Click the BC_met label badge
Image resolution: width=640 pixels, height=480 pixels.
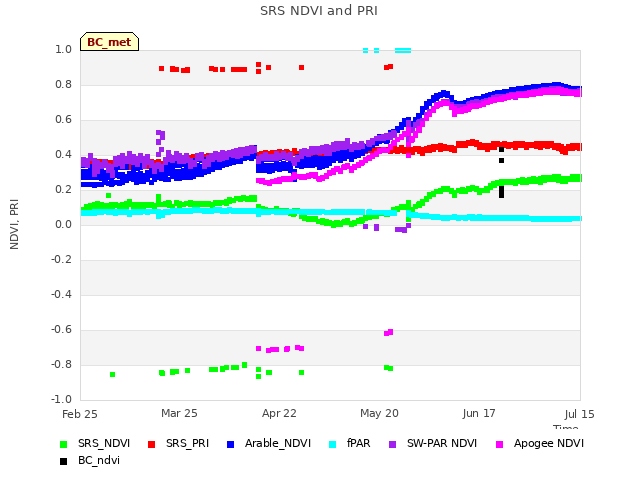point(109,42)
